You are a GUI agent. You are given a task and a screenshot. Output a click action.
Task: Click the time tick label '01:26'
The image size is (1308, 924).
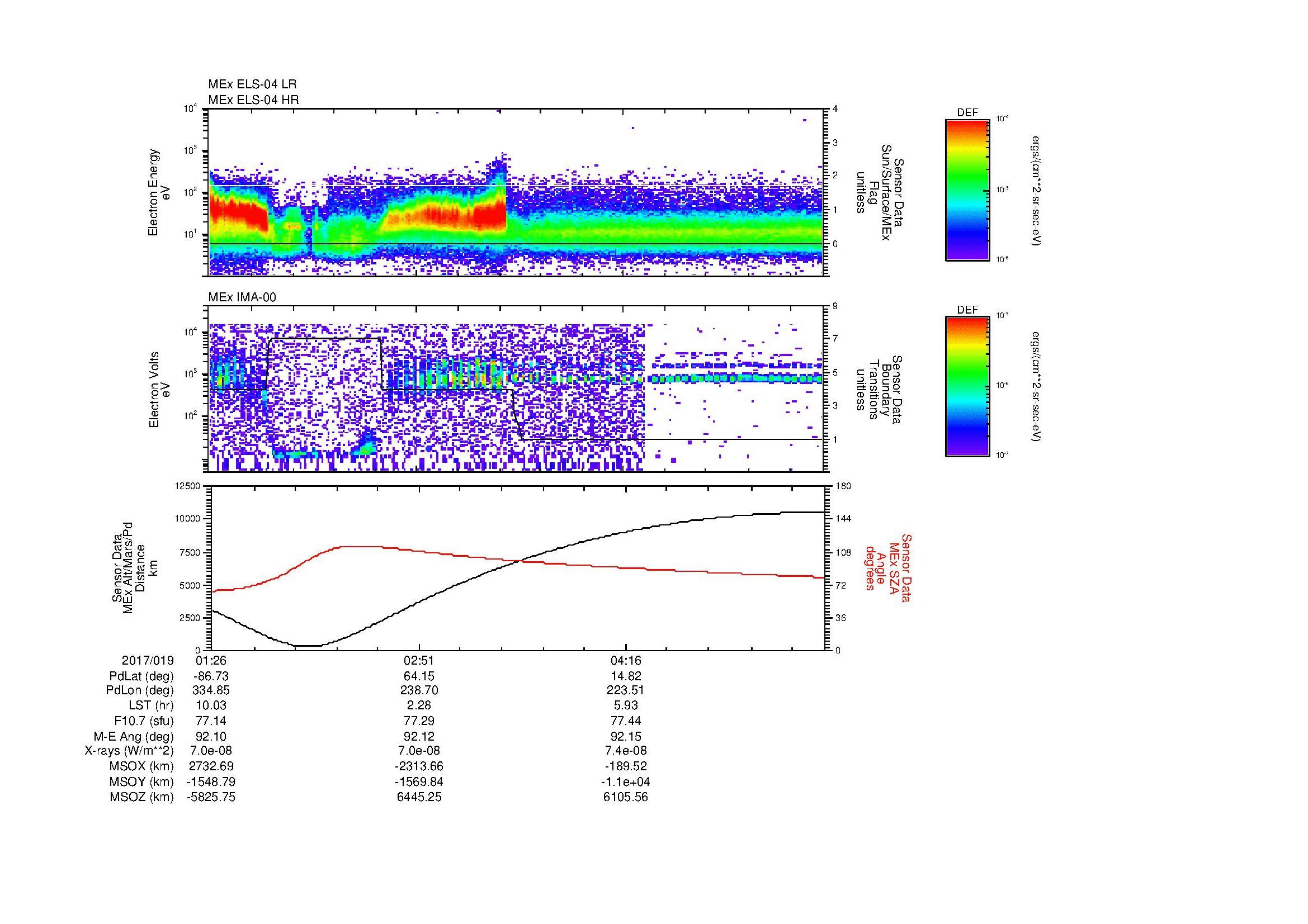211,660
